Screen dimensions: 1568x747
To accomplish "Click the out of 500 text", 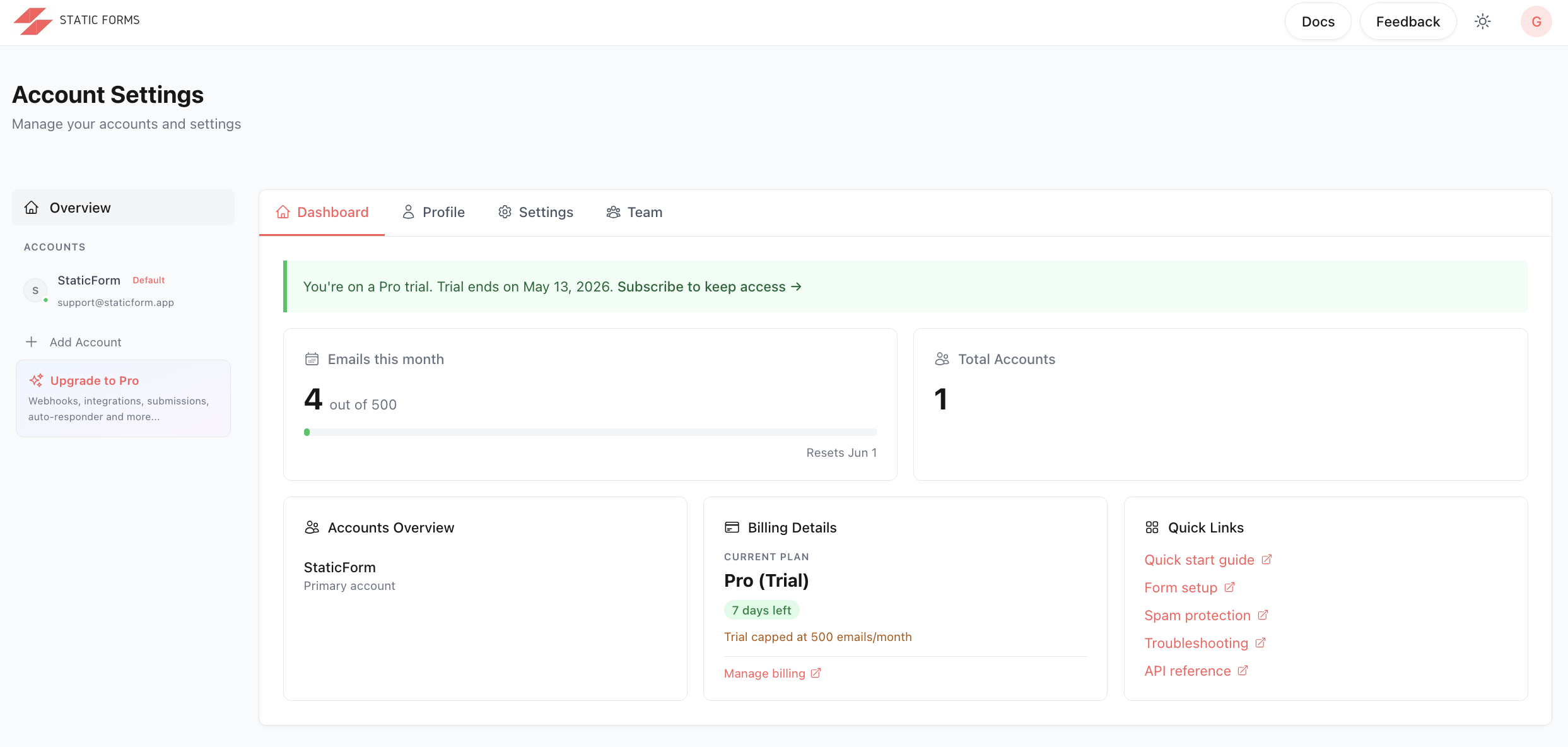I will click(363, 404).
